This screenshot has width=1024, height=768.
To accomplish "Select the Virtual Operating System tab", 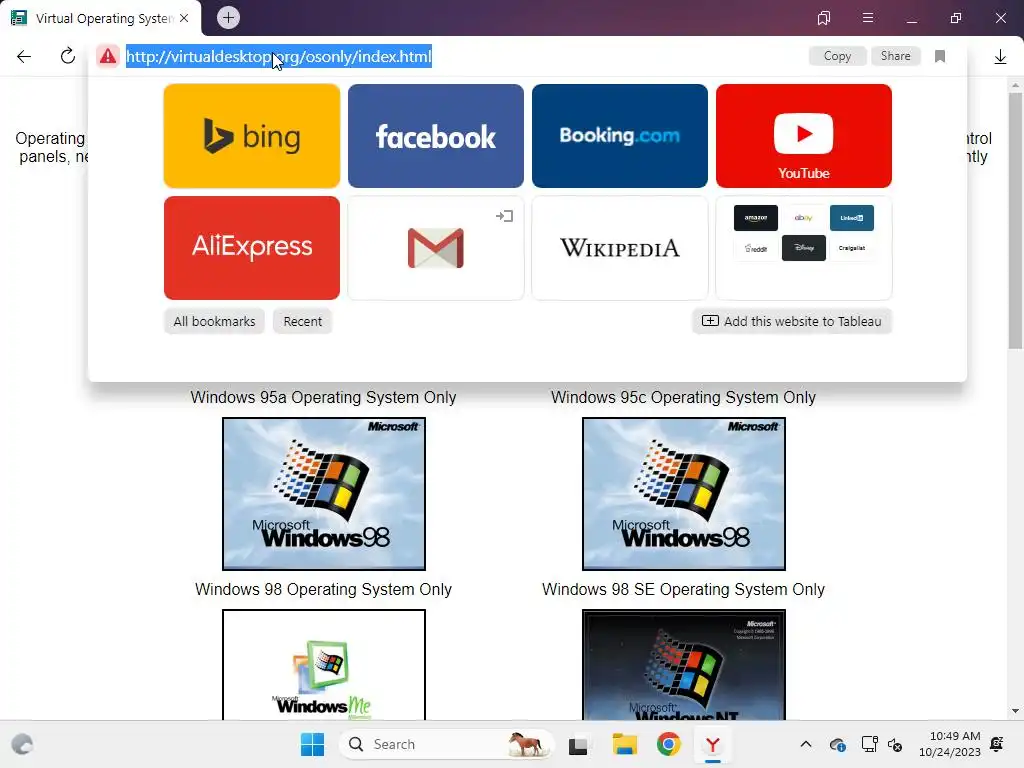I will (101, 18).
